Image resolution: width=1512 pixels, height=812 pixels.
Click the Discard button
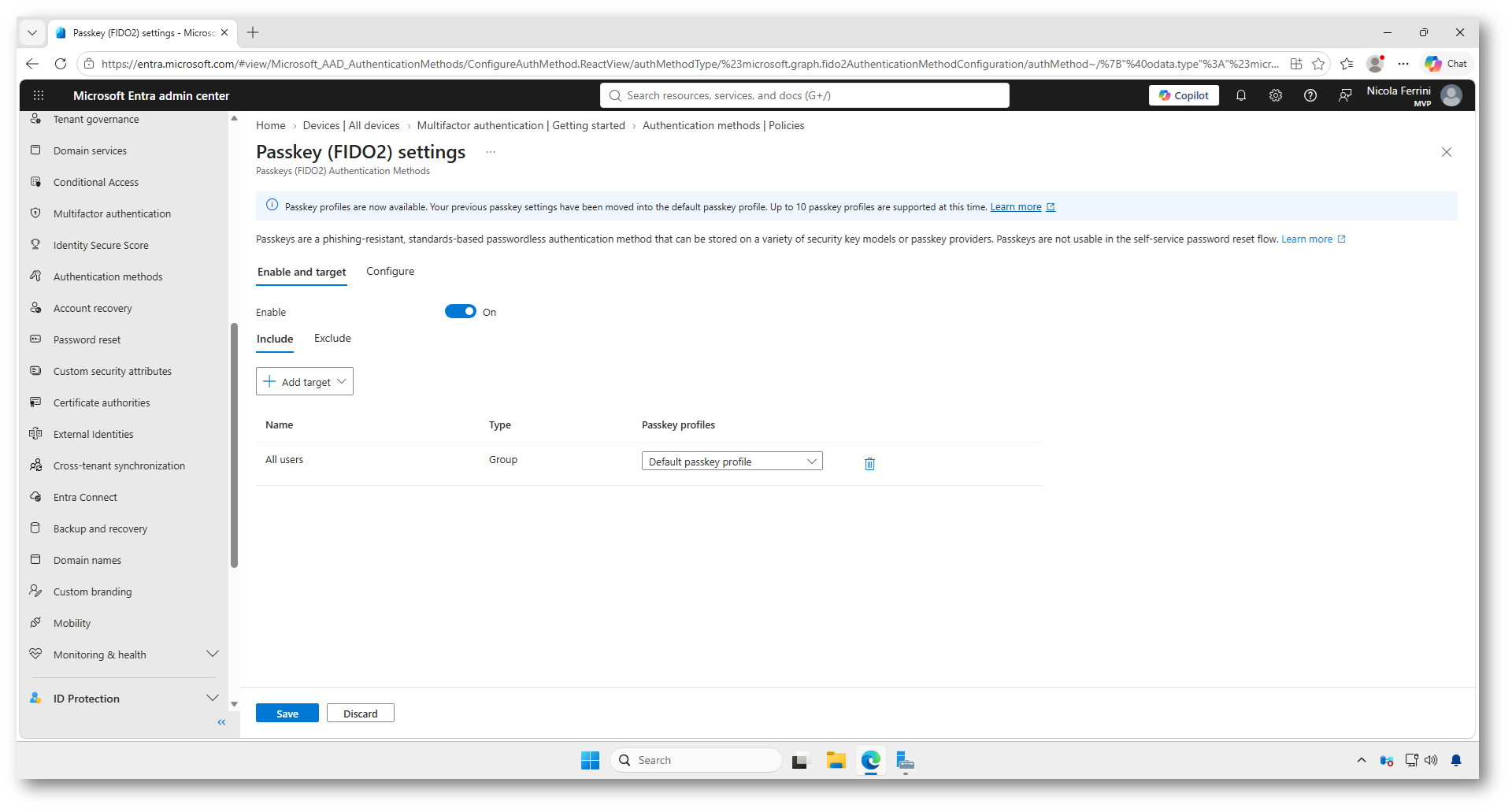pyautogui.click(x=361, y=714)
